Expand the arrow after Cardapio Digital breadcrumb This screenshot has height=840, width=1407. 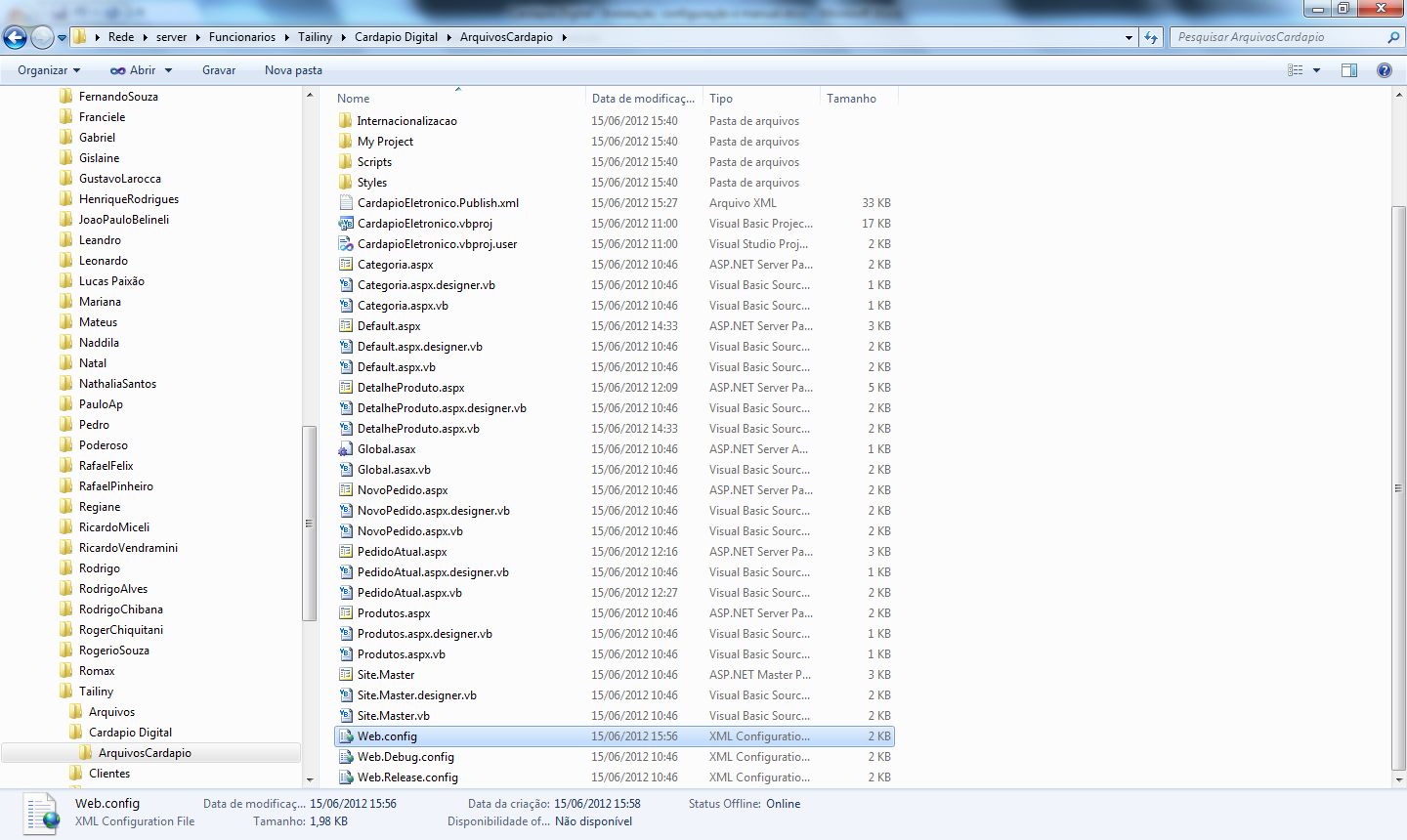click(x=448, y=37)
